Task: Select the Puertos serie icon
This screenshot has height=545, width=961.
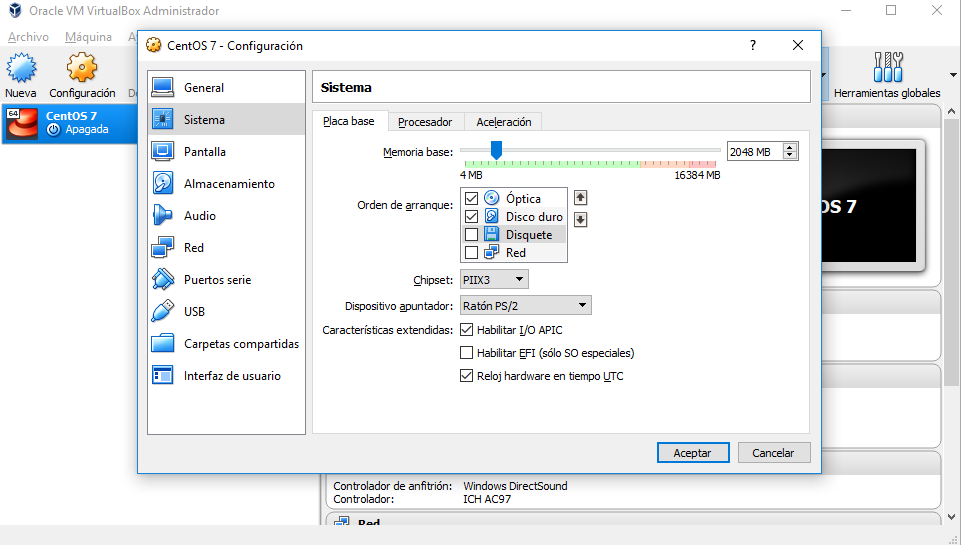Action: [x=163, y=280]
